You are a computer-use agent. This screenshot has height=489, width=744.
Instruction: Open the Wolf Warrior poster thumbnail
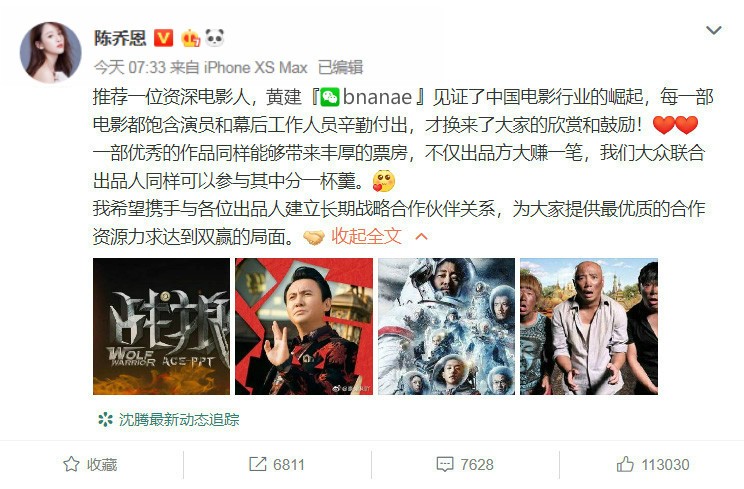coord(161,326)
